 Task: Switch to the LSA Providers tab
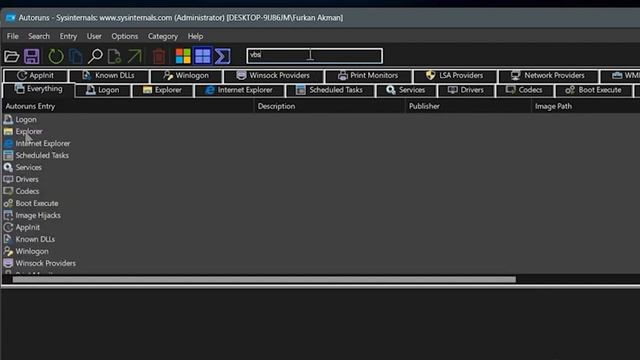(x=455, y=76)
